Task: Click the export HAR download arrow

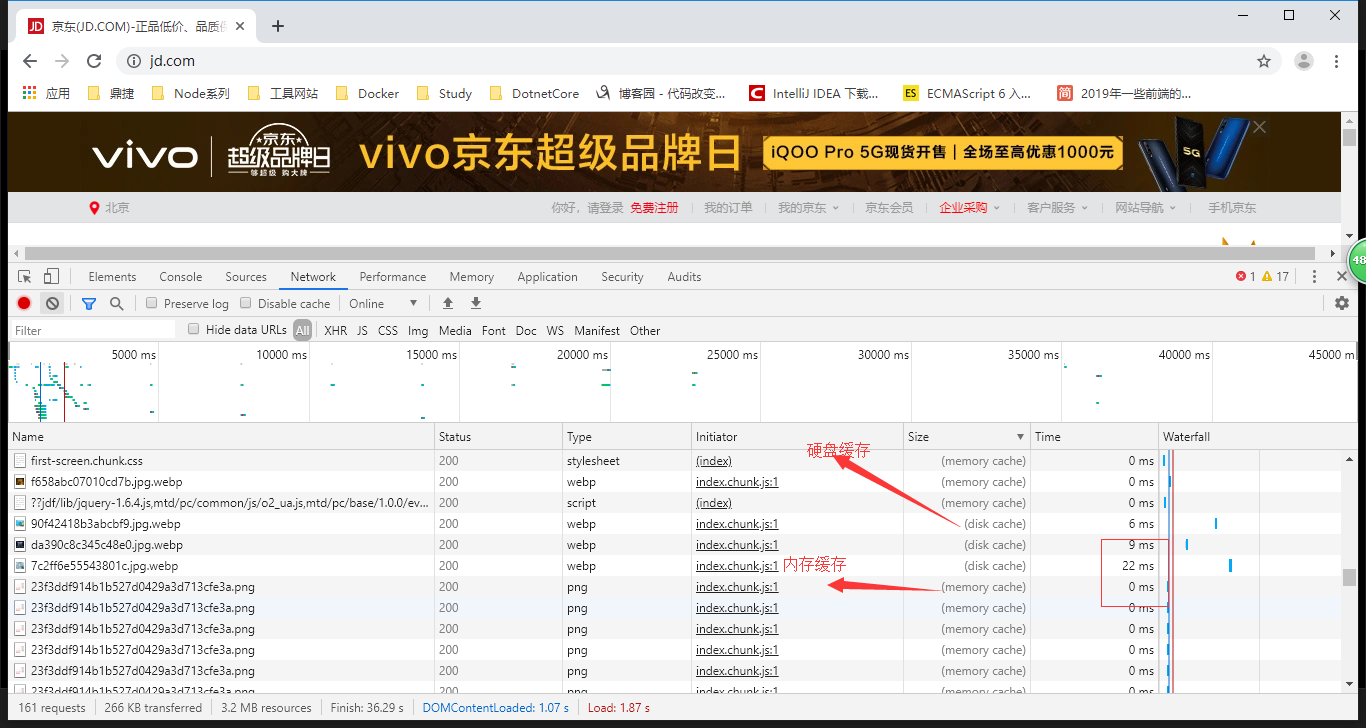Action: [x=476, y=303]
